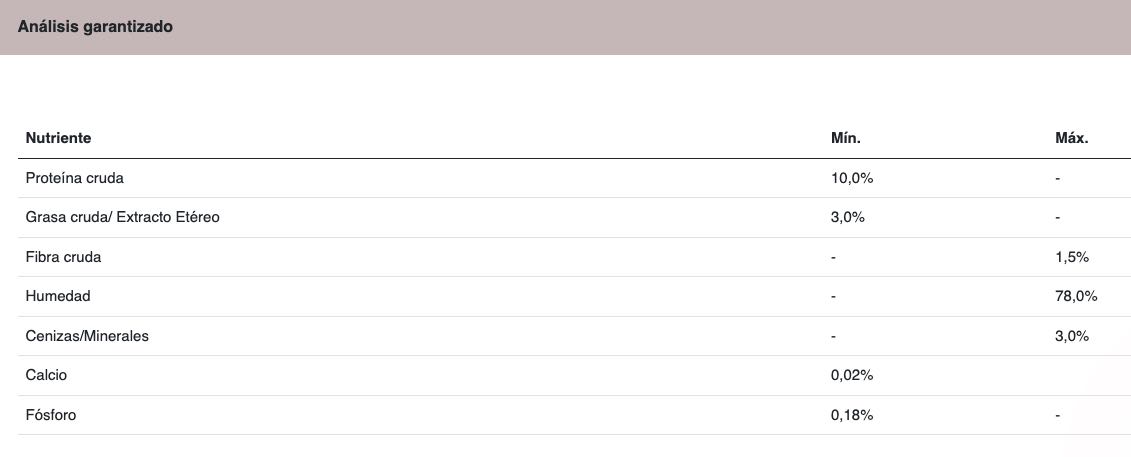Select the Cenizas/Minerales row label
Image resolution: width=1131 pixels, height=457 pixels.
(x=87, y=336)
